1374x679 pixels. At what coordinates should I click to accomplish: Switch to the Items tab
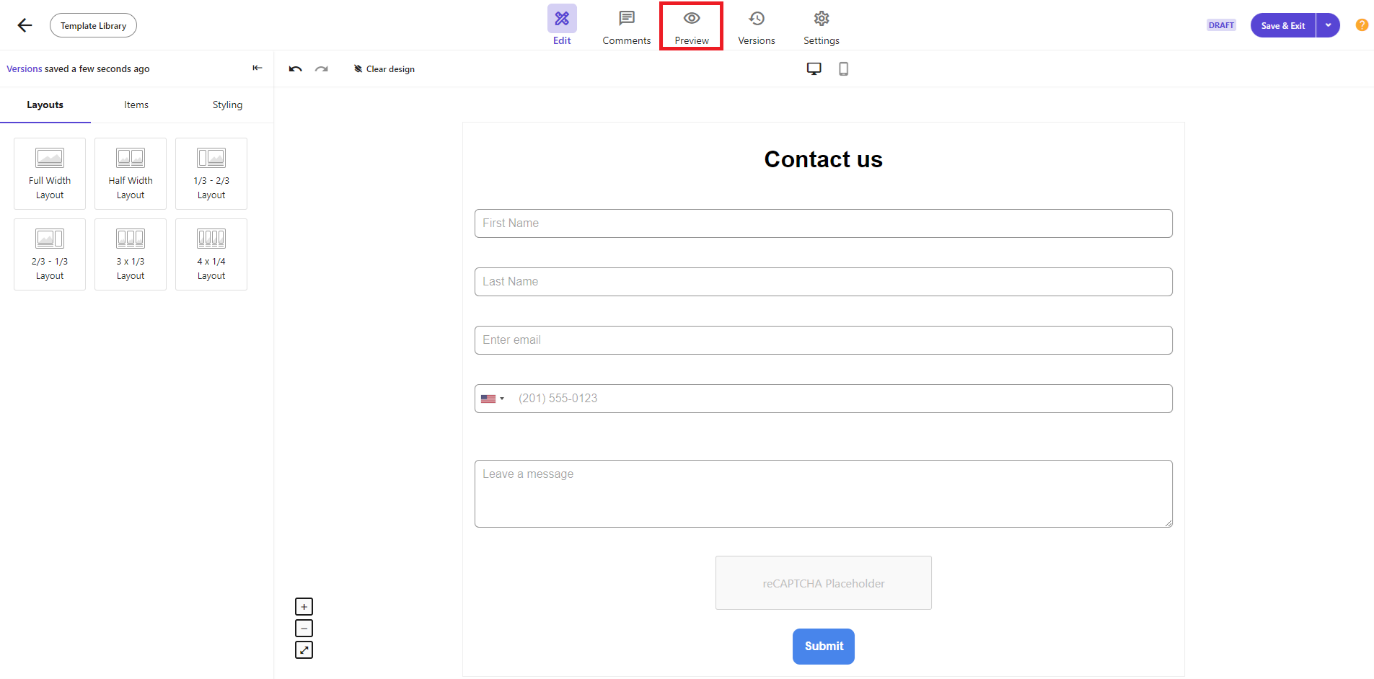[x=136, y=105]
